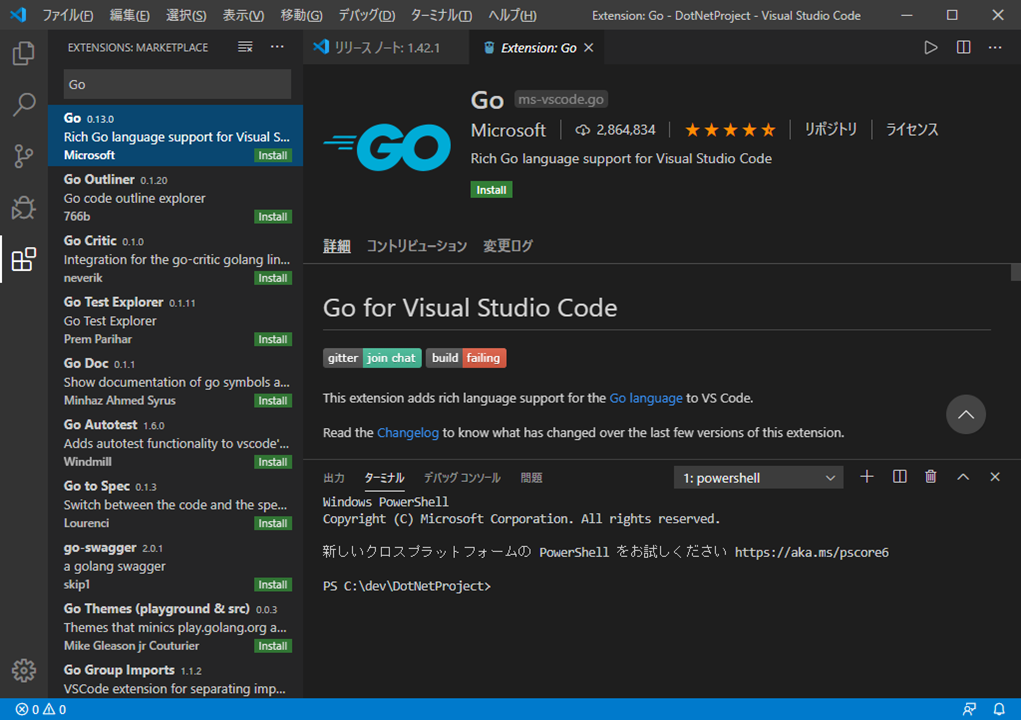Click the gitter join chat badge

click(372, 358)
